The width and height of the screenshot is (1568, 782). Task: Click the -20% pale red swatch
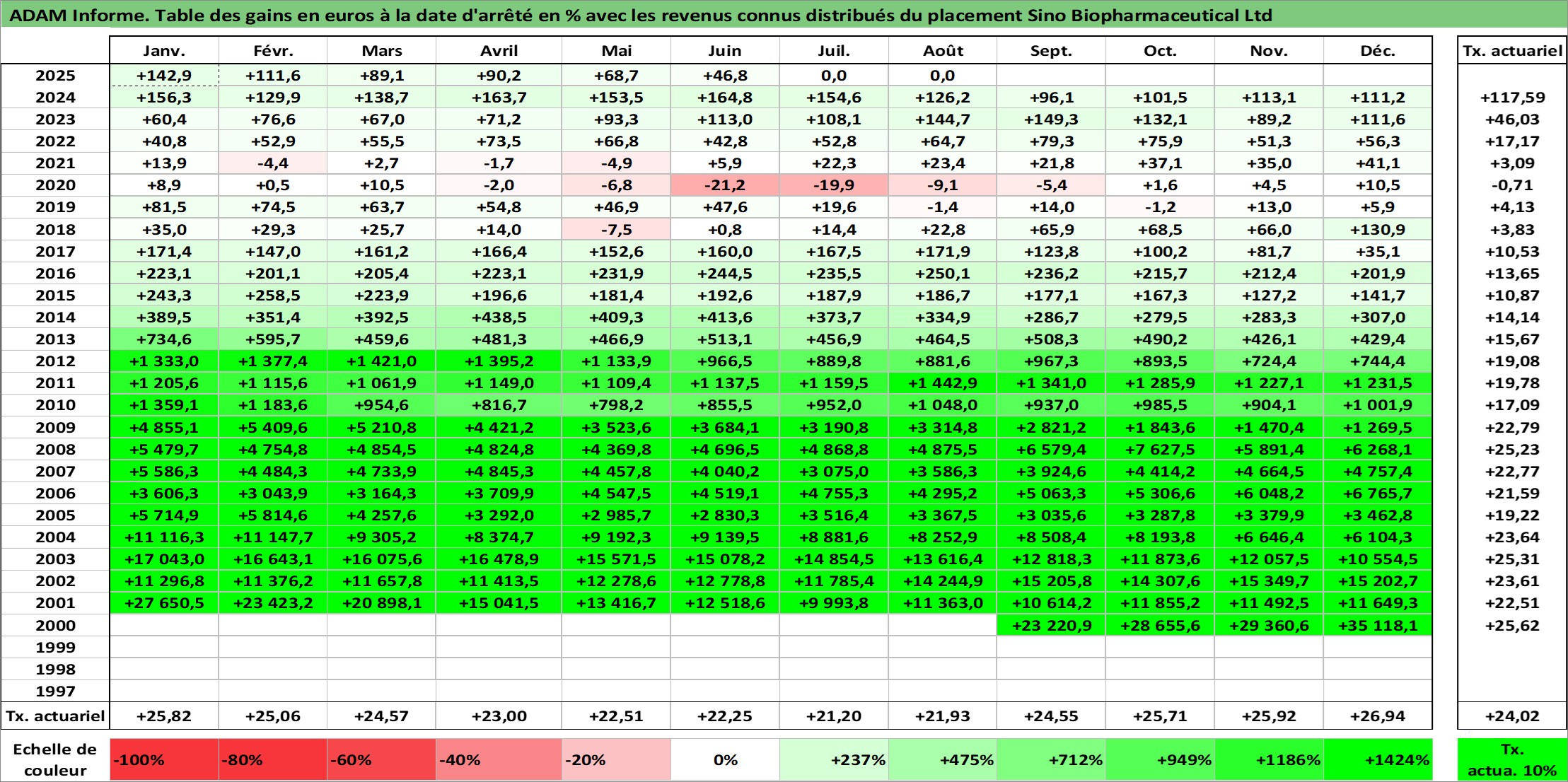616,760
